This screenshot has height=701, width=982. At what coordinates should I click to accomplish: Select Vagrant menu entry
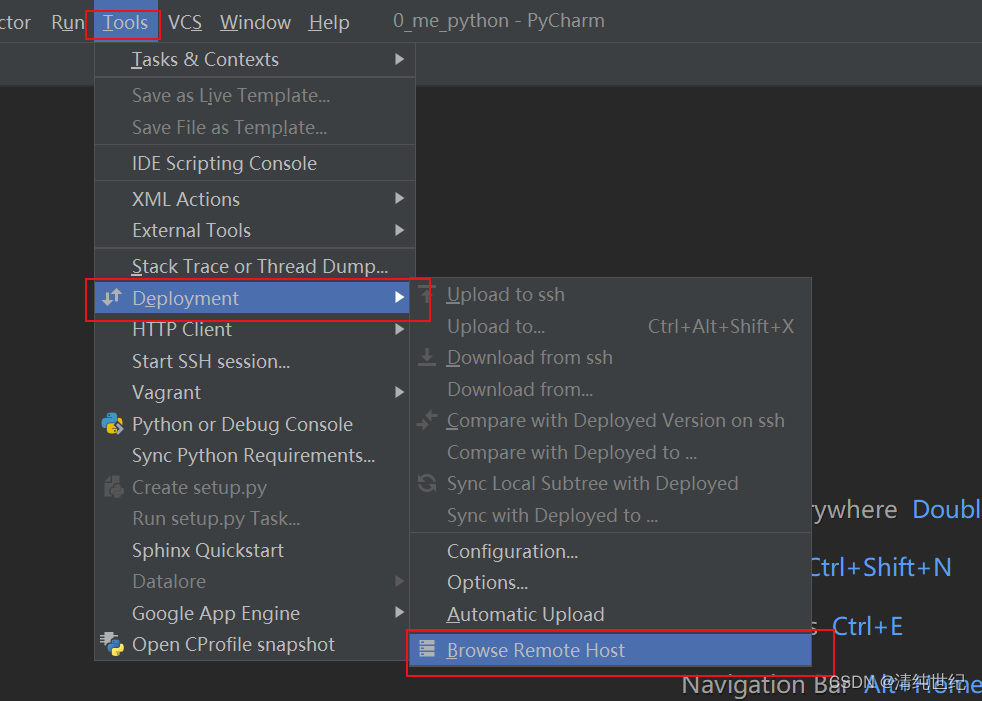click(x=252, y=393)
